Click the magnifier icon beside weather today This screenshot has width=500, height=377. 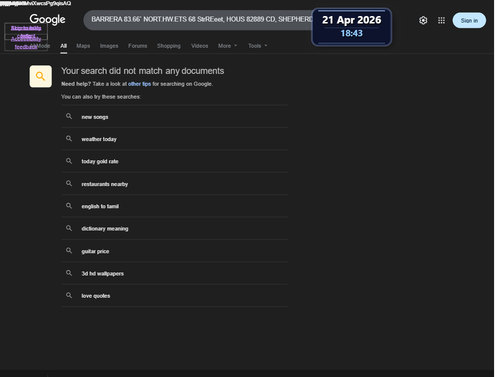69,139
